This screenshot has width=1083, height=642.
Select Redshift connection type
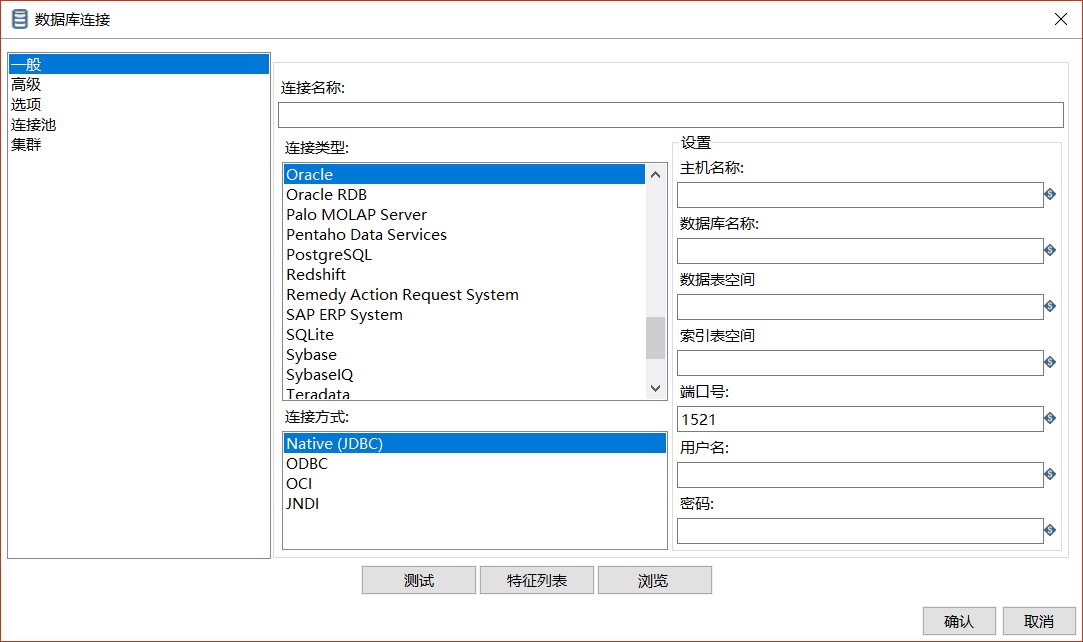click(464, 275)
